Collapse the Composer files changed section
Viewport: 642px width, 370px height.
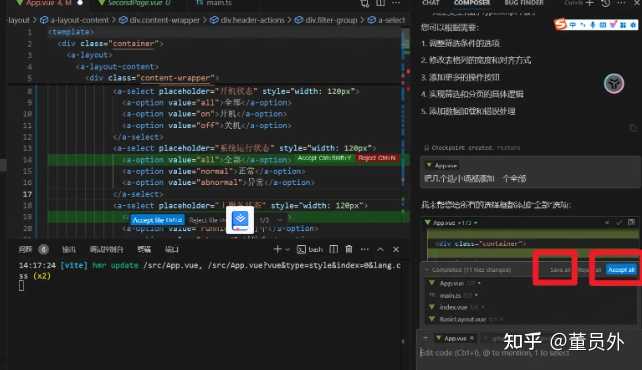(x=427, y=270)
